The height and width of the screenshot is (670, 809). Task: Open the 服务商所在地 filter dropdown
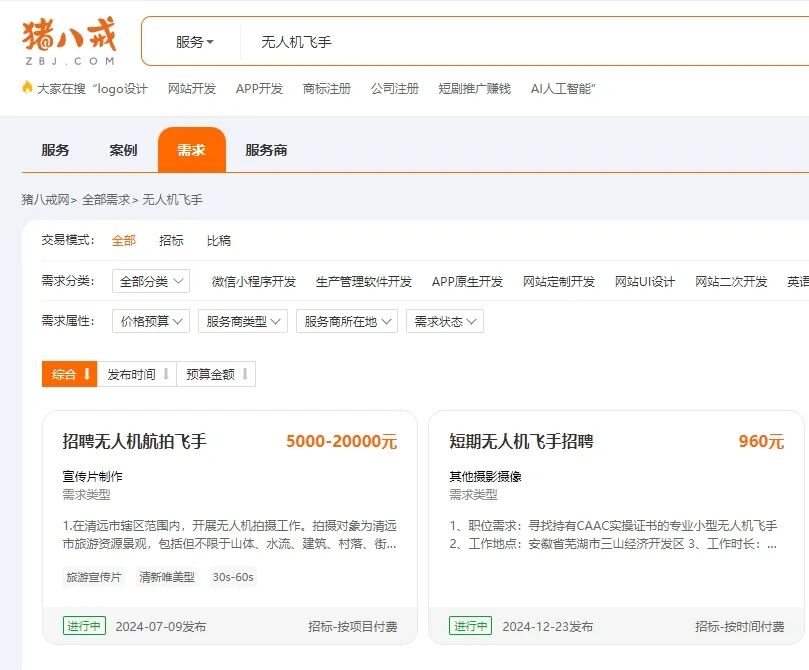(x=347, y=321)
